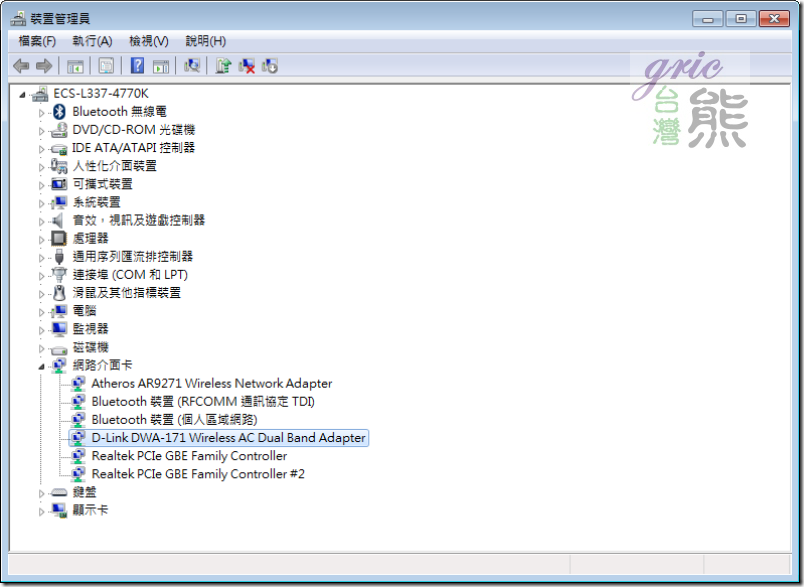804x587 pixels.
Task: Close the 裝置管理員 window
Action: pos(774,18)
